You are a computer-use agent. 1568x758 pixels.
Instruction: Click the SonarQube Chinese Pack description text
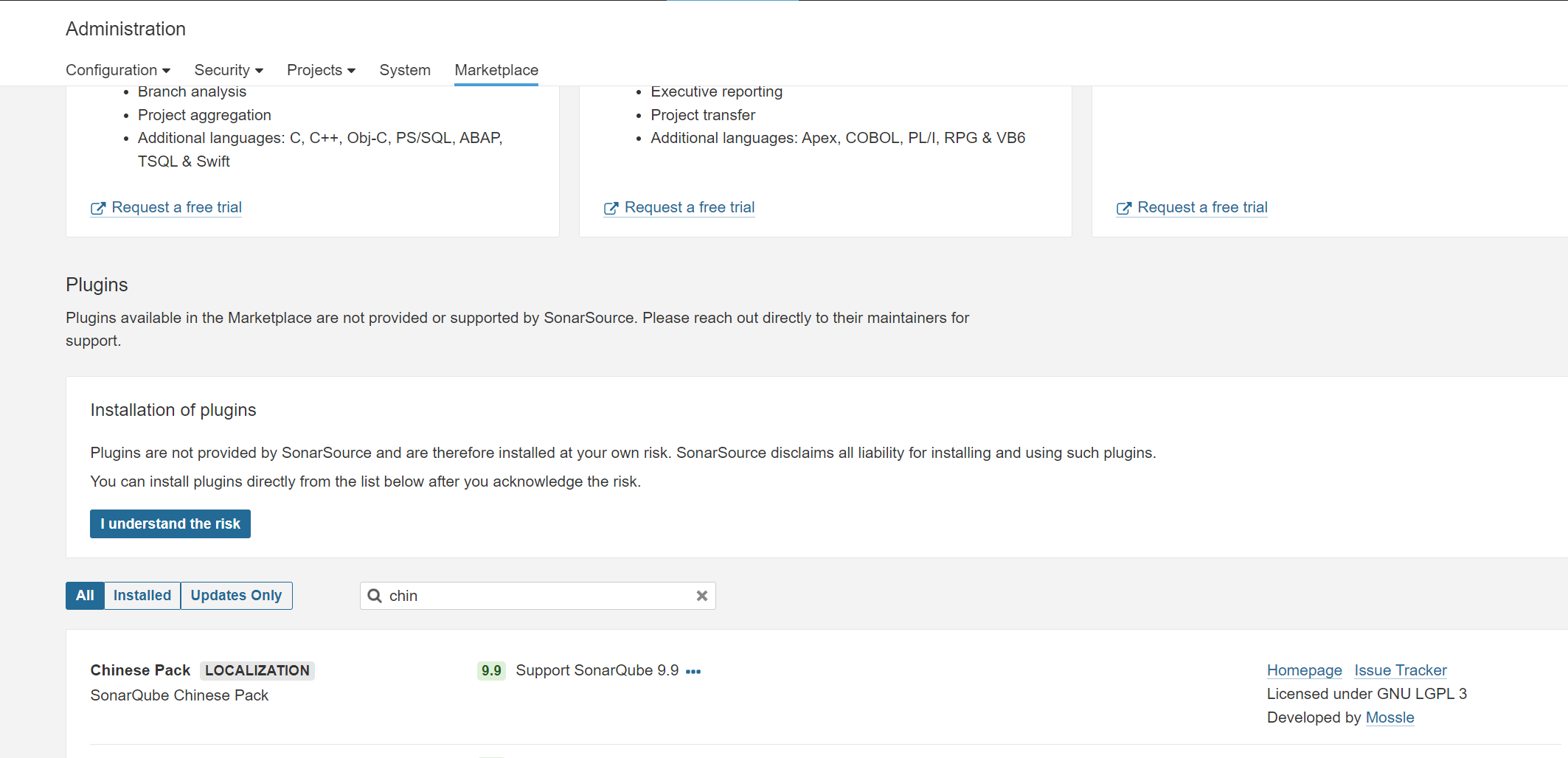179,695
